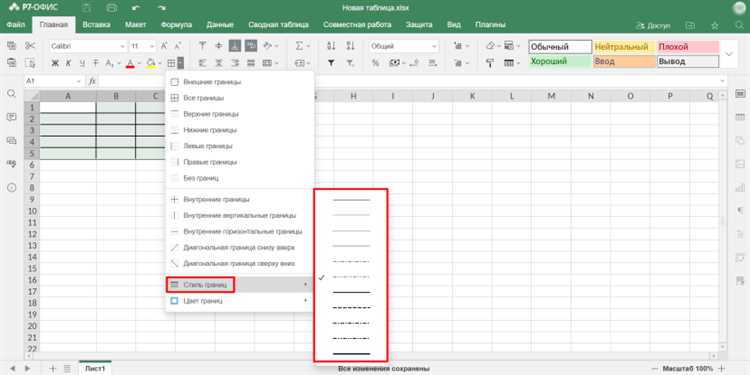
Task: Click the align left icon
Action: [x=202, y=63]
